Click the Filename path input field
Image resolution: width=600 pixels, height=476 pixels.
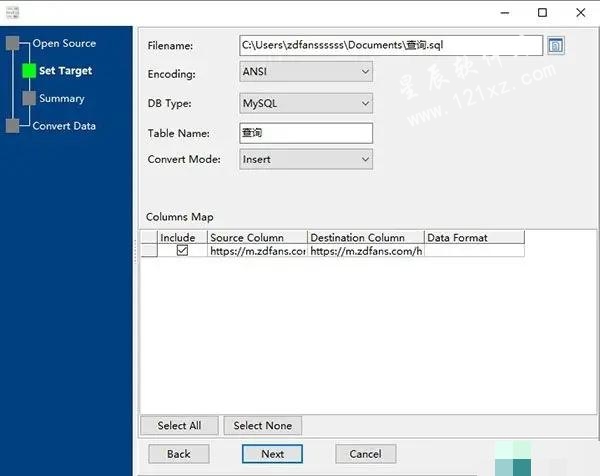point(391,45)
